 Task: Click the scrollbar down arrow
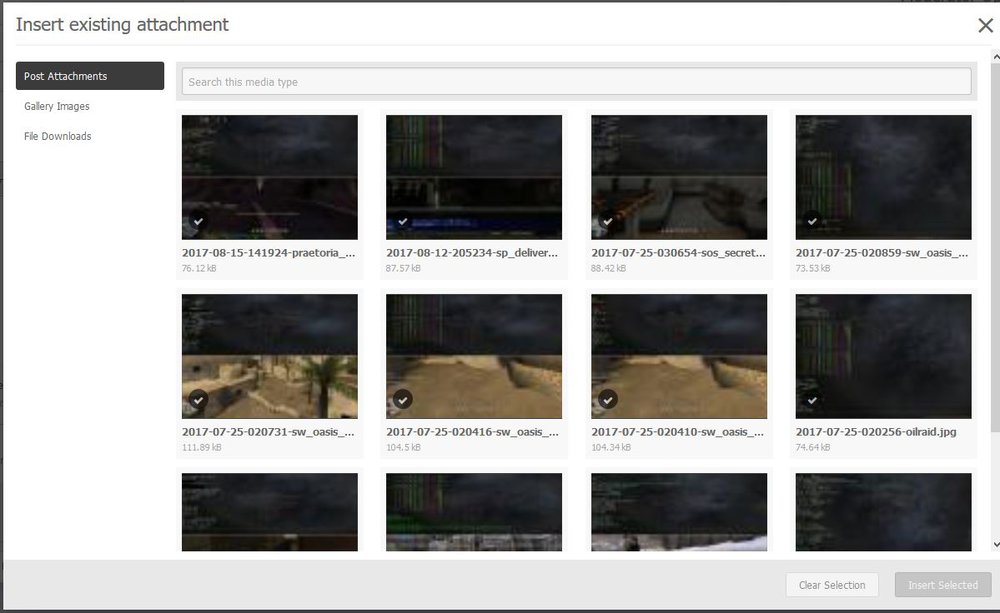coord(996,545)
